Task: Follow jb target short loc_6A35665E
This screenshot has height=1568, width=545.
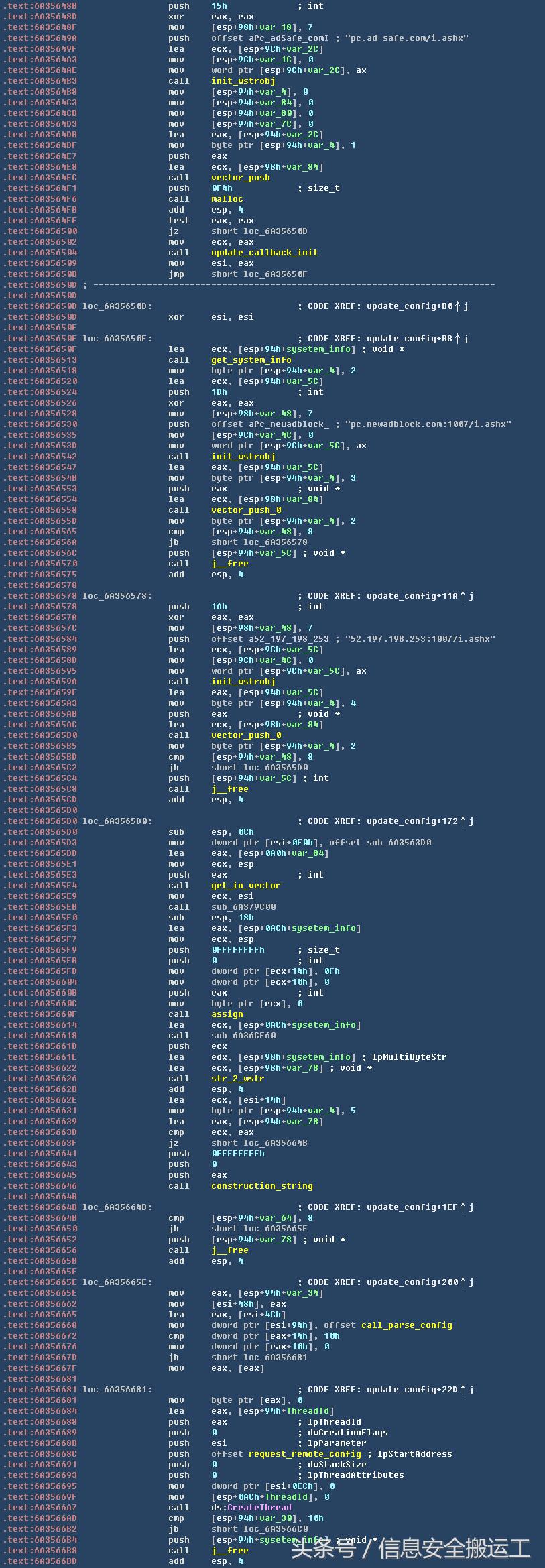Action: pos(259,1229)
